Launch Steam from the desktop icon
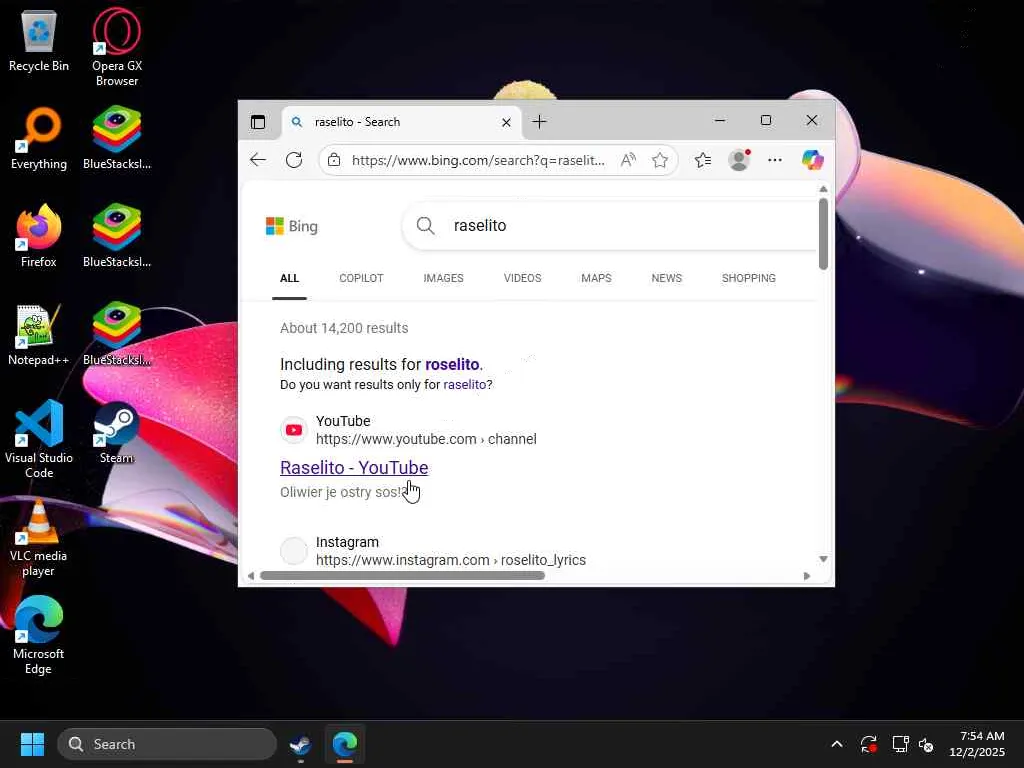This screenshot has height=768, width=1024. [x=117, y=432]
